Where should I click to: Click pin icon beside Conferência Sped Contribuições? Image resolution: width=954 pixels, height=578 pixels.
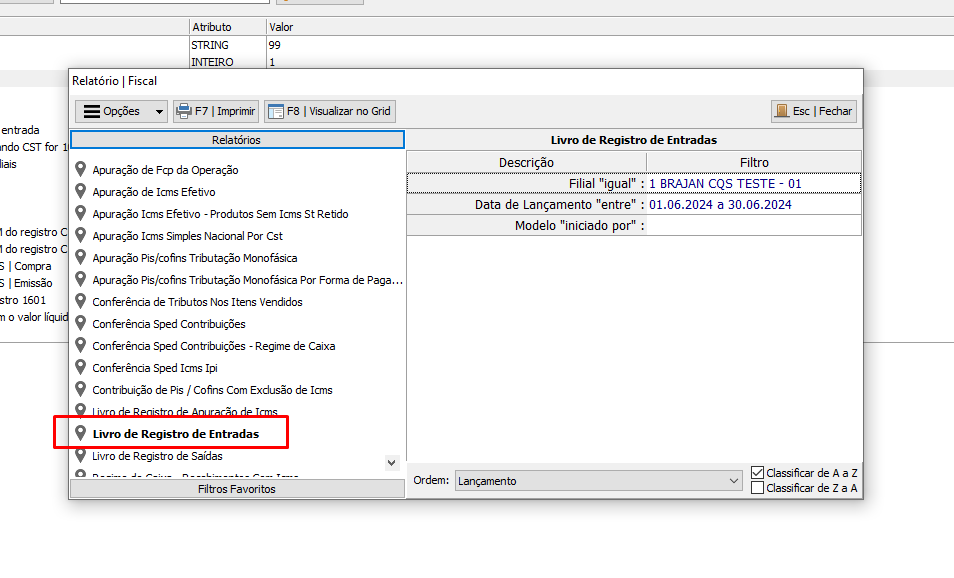click(x=81, y=323)
